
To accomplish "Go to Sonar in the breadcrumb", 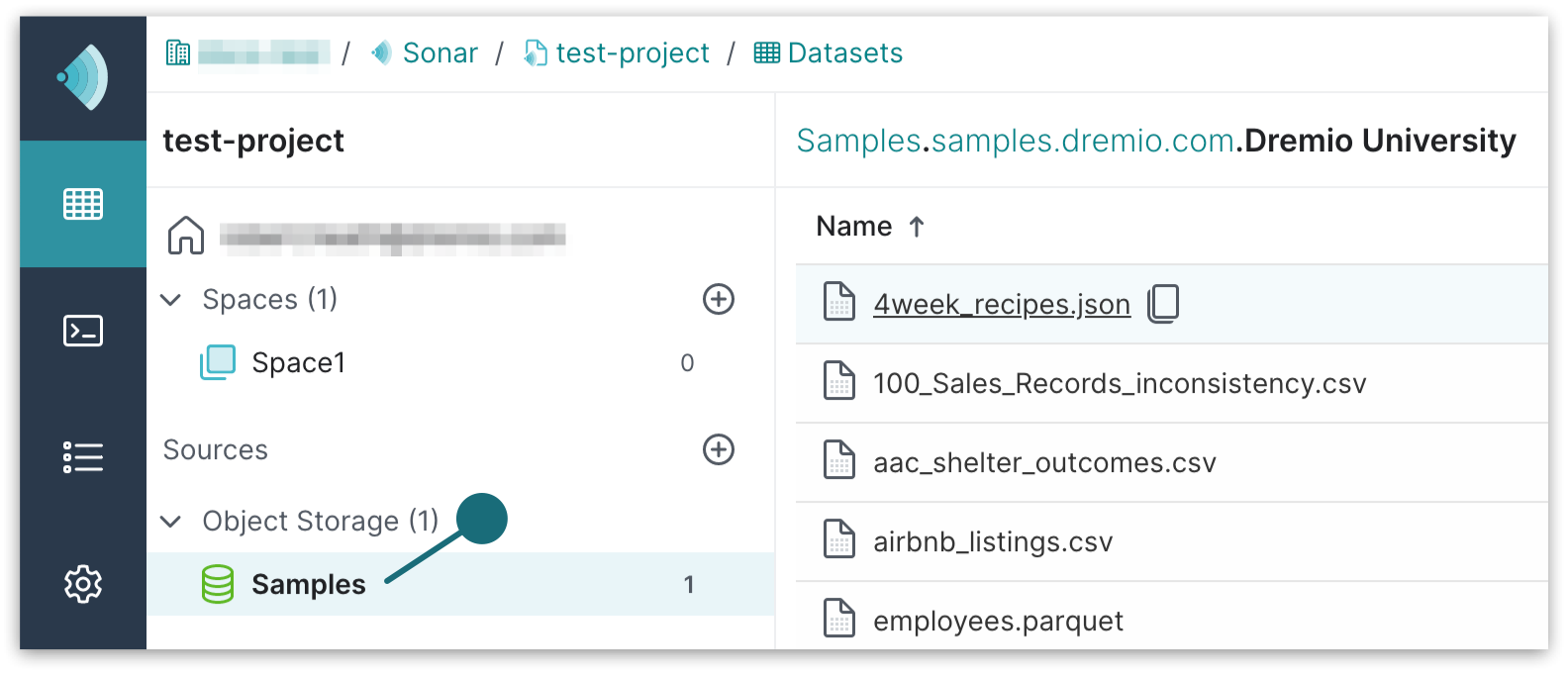I will pyautogui.click(x=440, y=52).
